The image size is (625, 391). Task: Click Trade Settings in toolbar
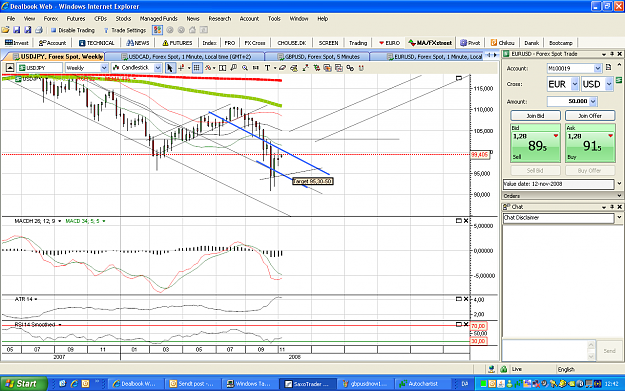click(125, 30)
